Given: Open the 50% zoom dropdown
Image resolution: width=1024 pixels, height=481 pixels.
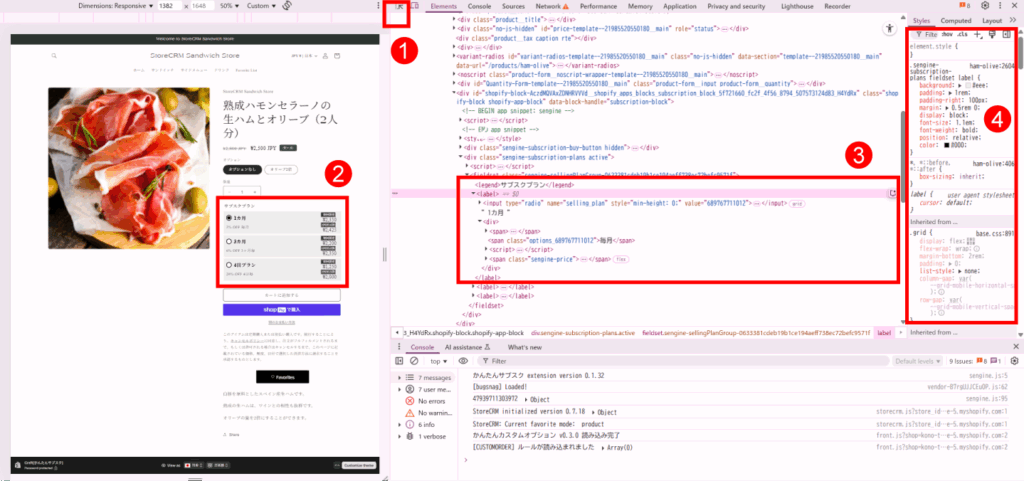Looking at the screenshot, I should tap(229, 6).
